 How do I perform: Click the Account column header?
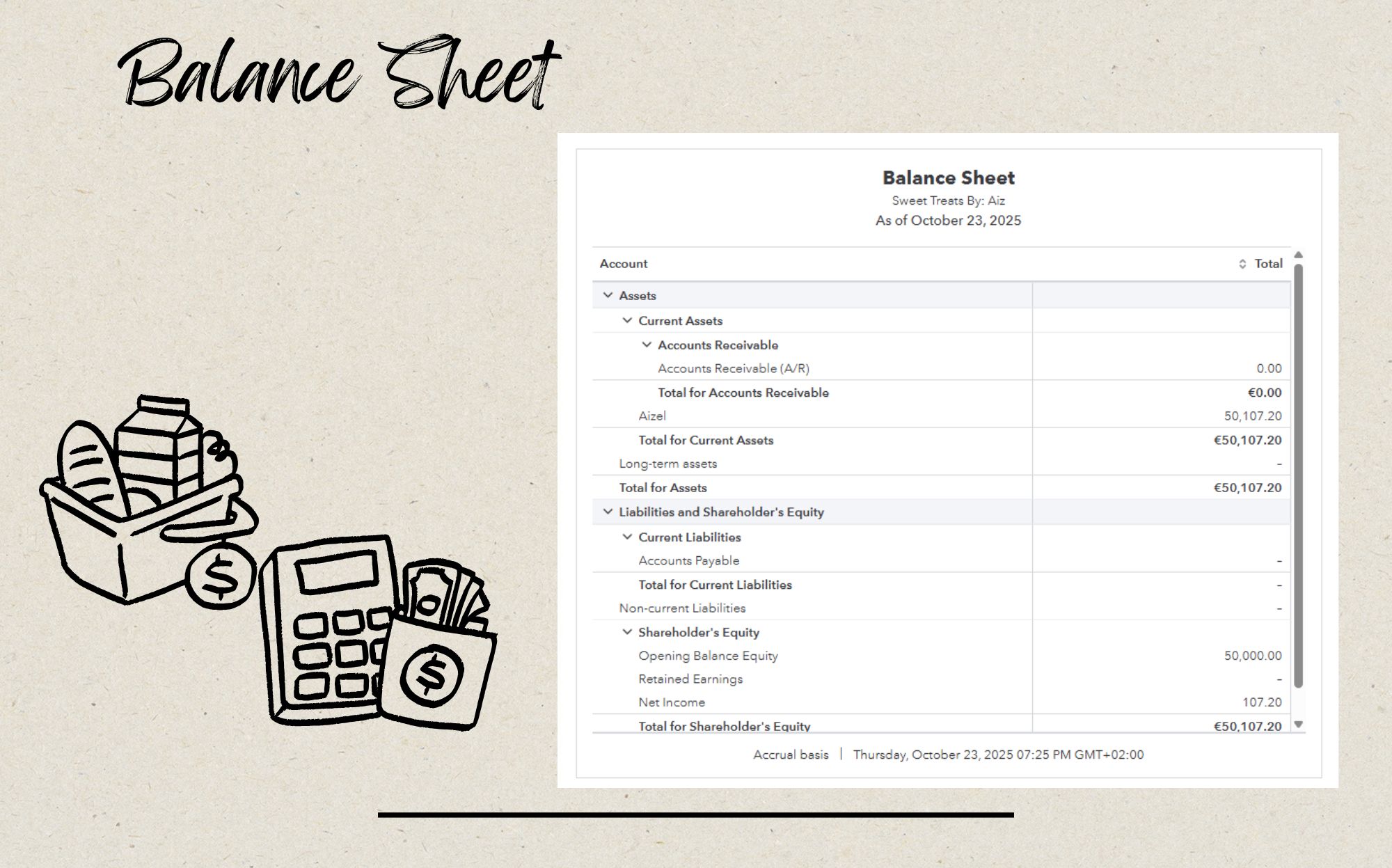point(624,264)
